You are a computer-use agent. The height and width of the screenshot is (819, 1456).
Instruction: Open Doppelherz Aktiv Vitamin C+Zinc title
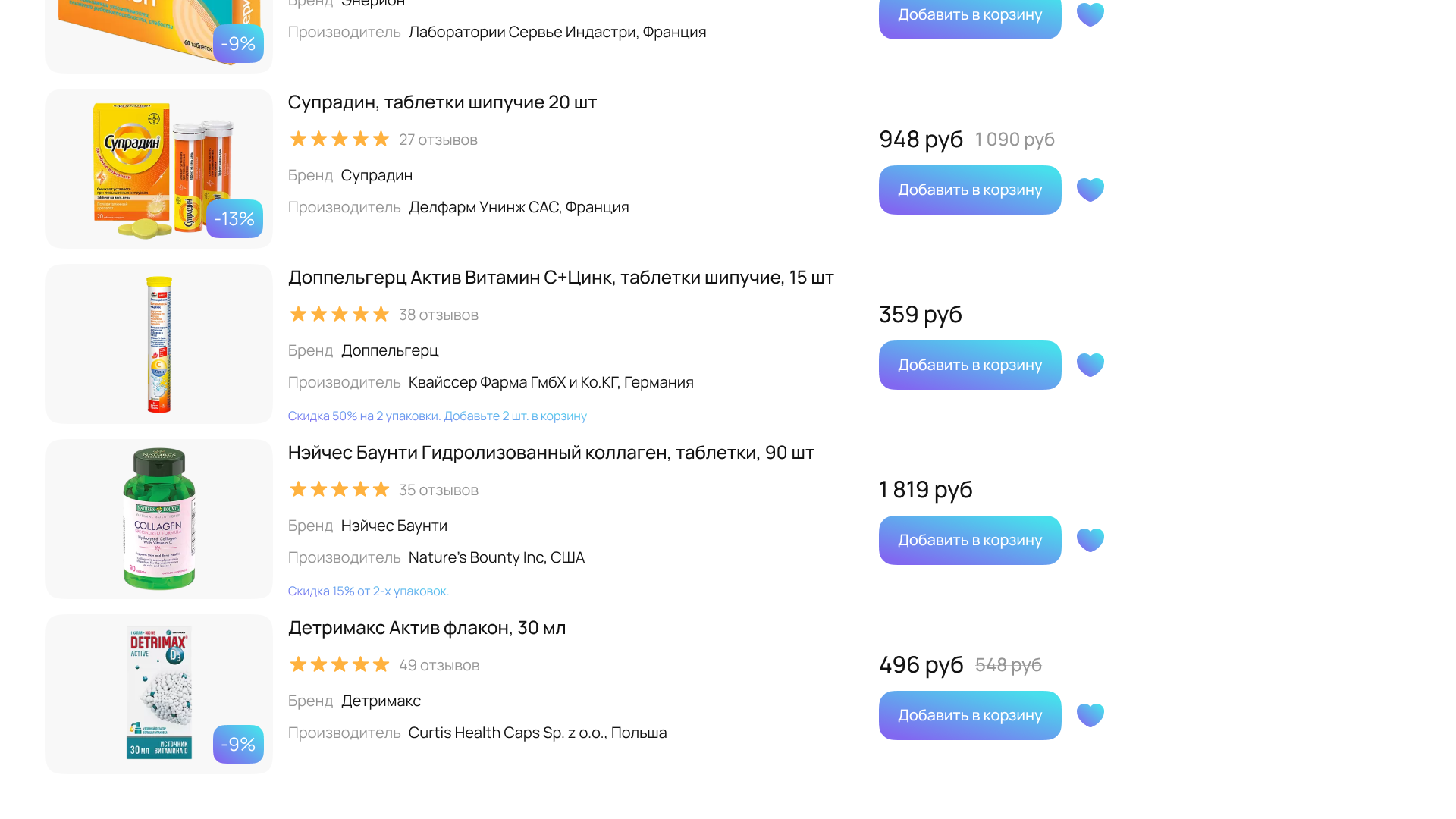point(560,277)
